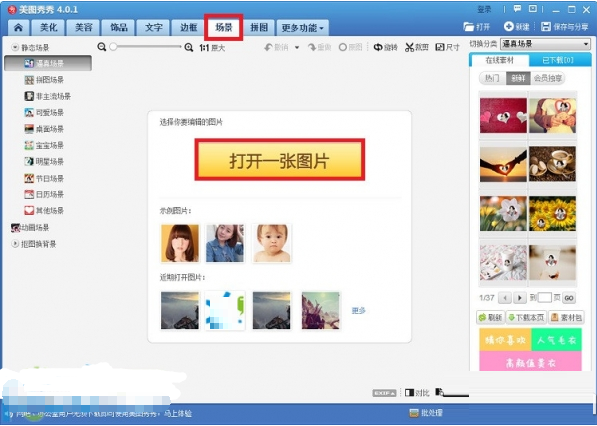Select 明星场景 in the scene list
This screenshot has height=426, width=597.
pyautogui.click(x=44, y=162)
